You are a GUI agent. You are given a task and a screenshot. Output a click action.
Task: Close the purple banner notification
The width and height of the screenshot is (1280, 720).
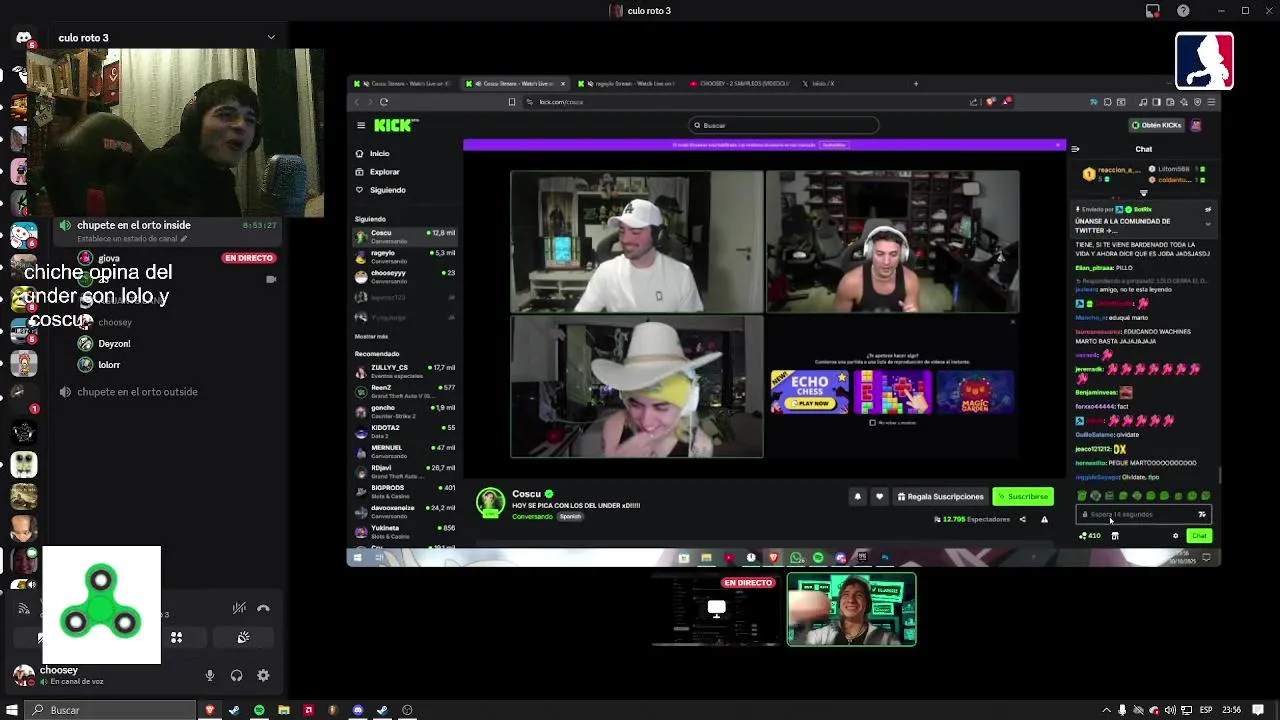tap(1058, 145)
